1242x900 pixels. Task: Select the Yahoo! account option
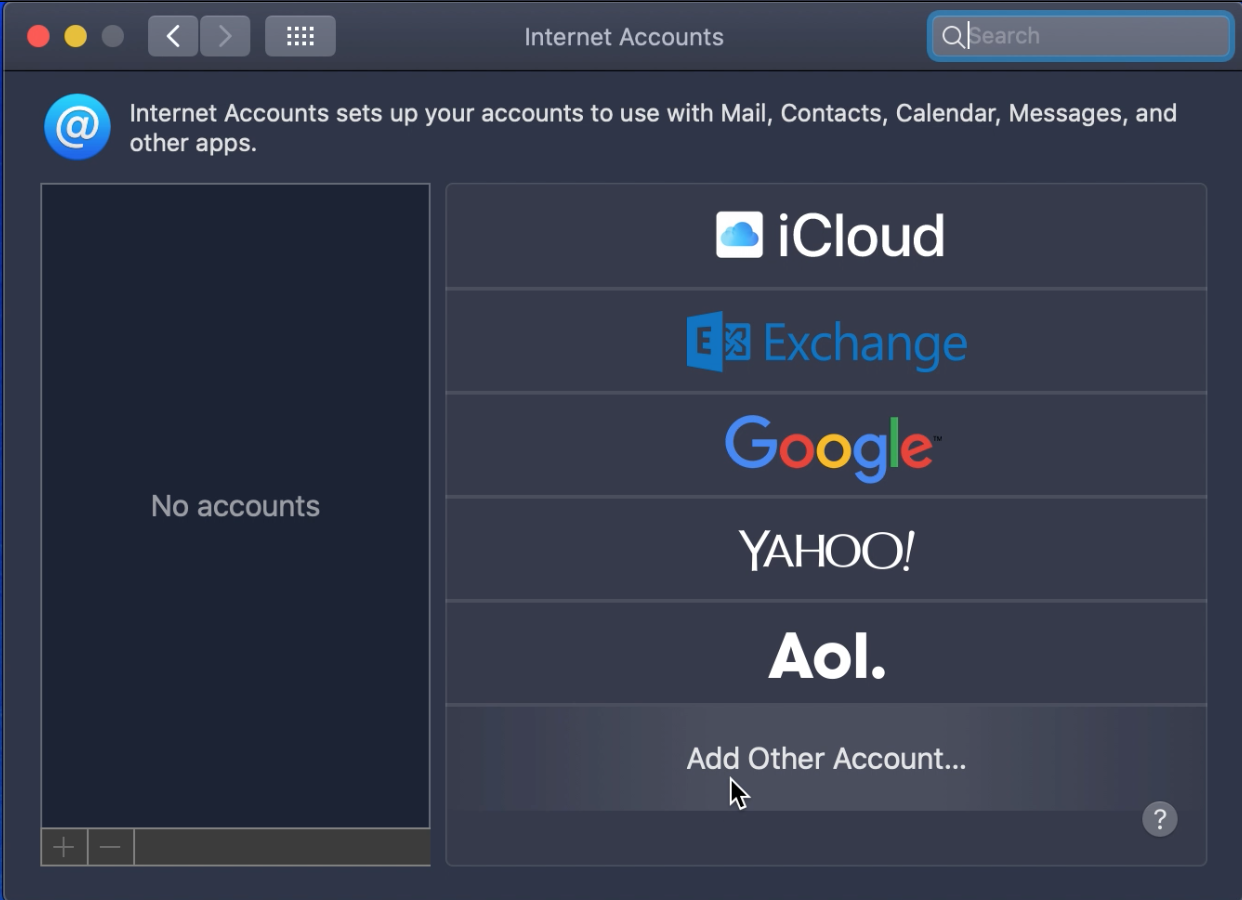point(826,549)
